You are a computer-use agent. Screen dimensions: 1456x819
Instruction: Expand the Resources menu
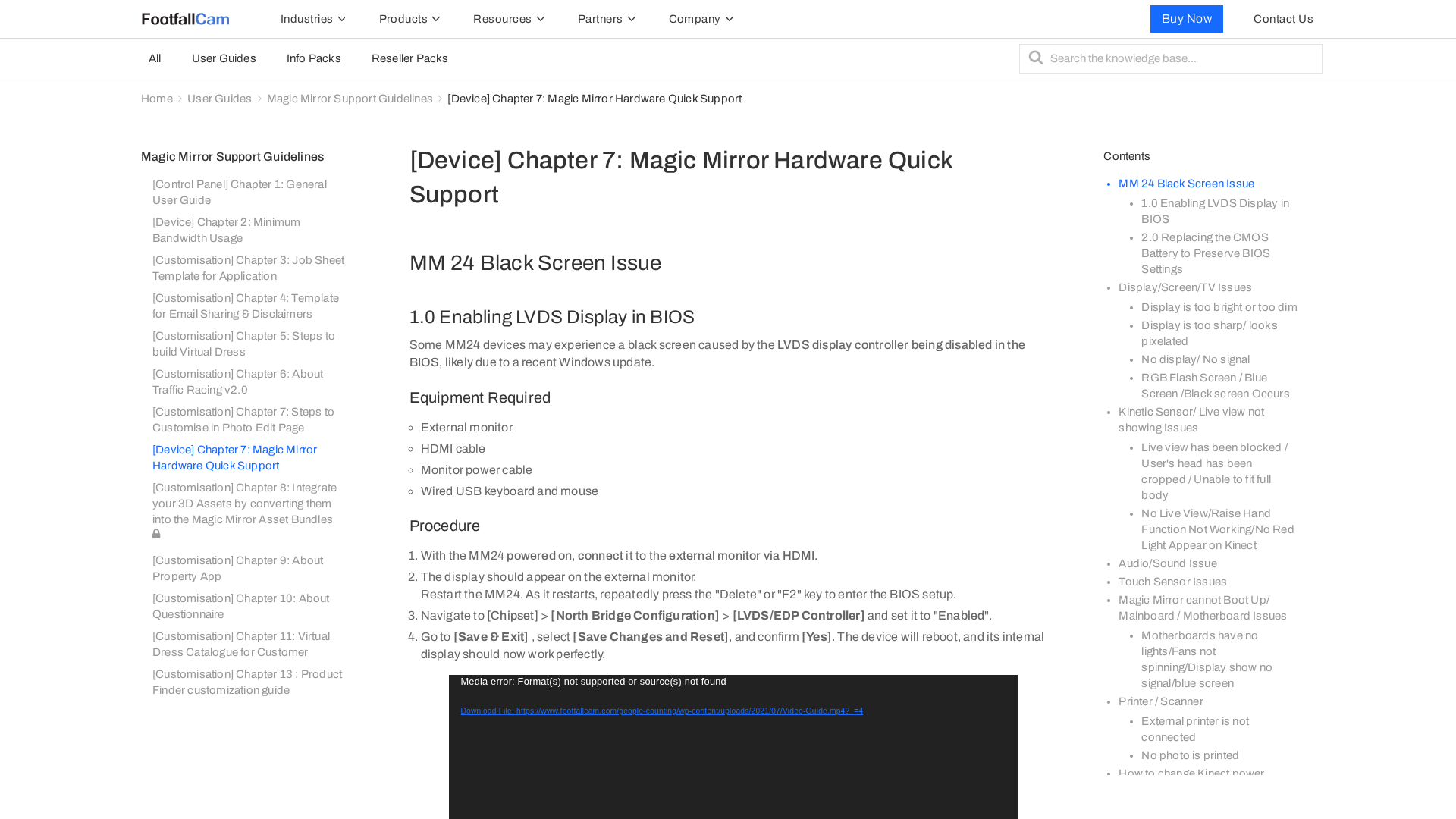click(x=508, y=19)
